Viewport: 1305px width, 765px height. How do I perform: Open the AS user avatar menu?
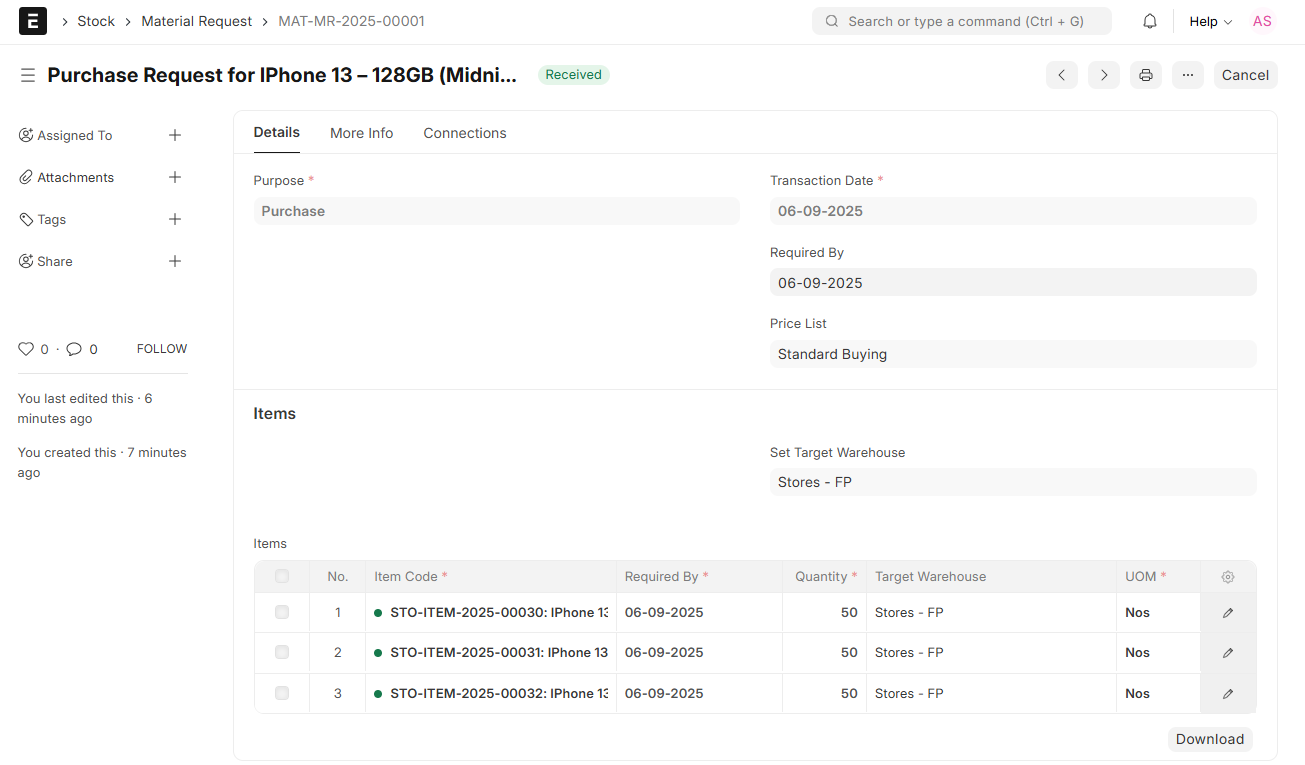pyautogui.click(x=1262, y=21)
